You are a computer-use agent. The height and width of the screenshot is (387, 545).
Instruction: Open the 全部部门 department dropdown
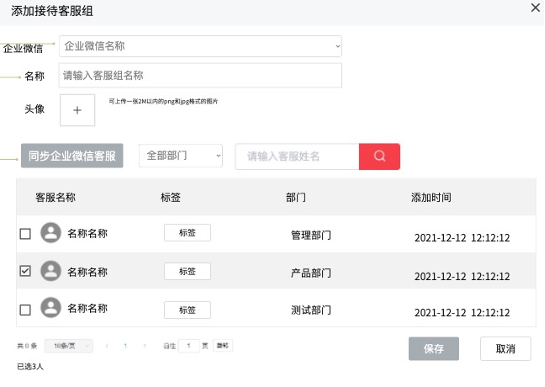pyautogui.click(x=181, y=156)
